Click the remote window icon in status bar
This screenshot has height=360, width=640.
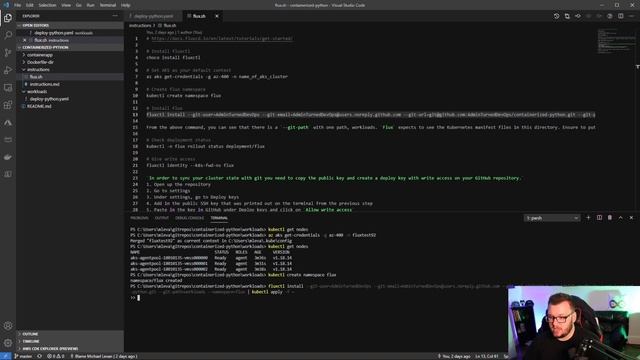[x=5, y=356]
